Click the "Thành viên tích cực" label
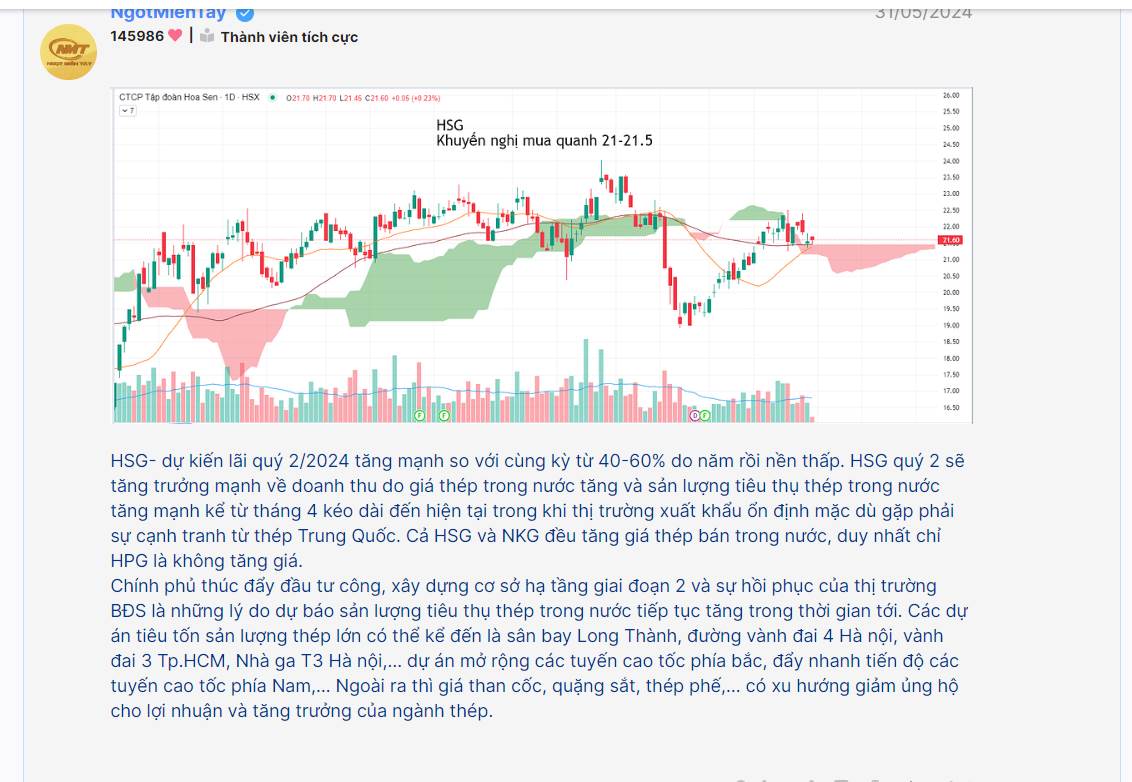Screen dimensions: 1132x782 (289, 37)
